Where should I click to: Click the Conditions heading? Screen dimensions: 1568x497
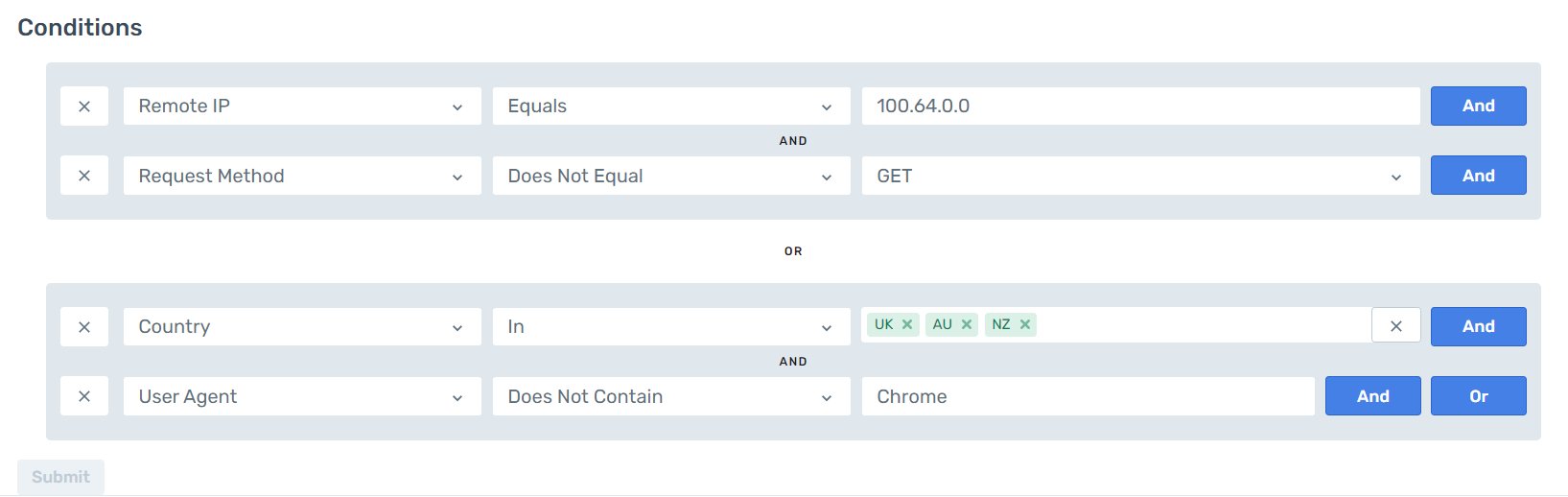pyautogui.click(x=80, y=28)
